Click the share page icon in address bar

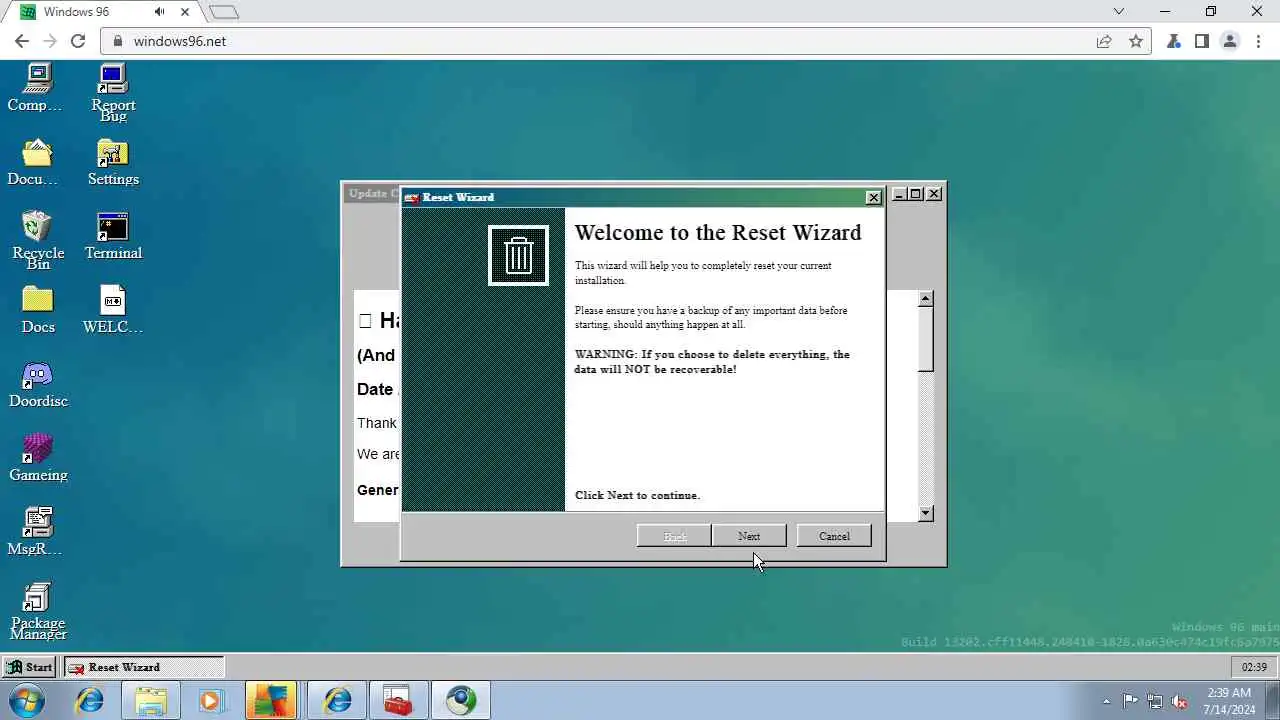pyautogui.click(x=1104, y=41)
